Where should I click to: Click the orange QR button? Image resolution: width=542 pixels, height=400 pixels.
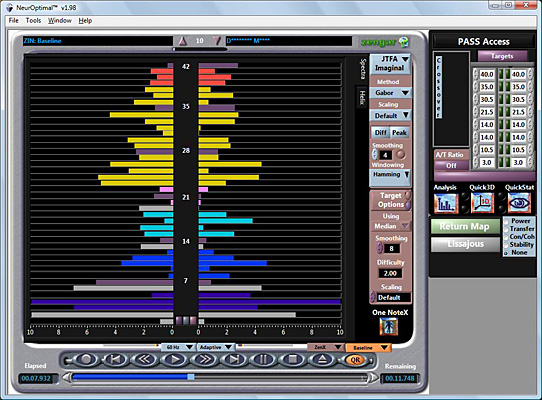tap(355, 360)
